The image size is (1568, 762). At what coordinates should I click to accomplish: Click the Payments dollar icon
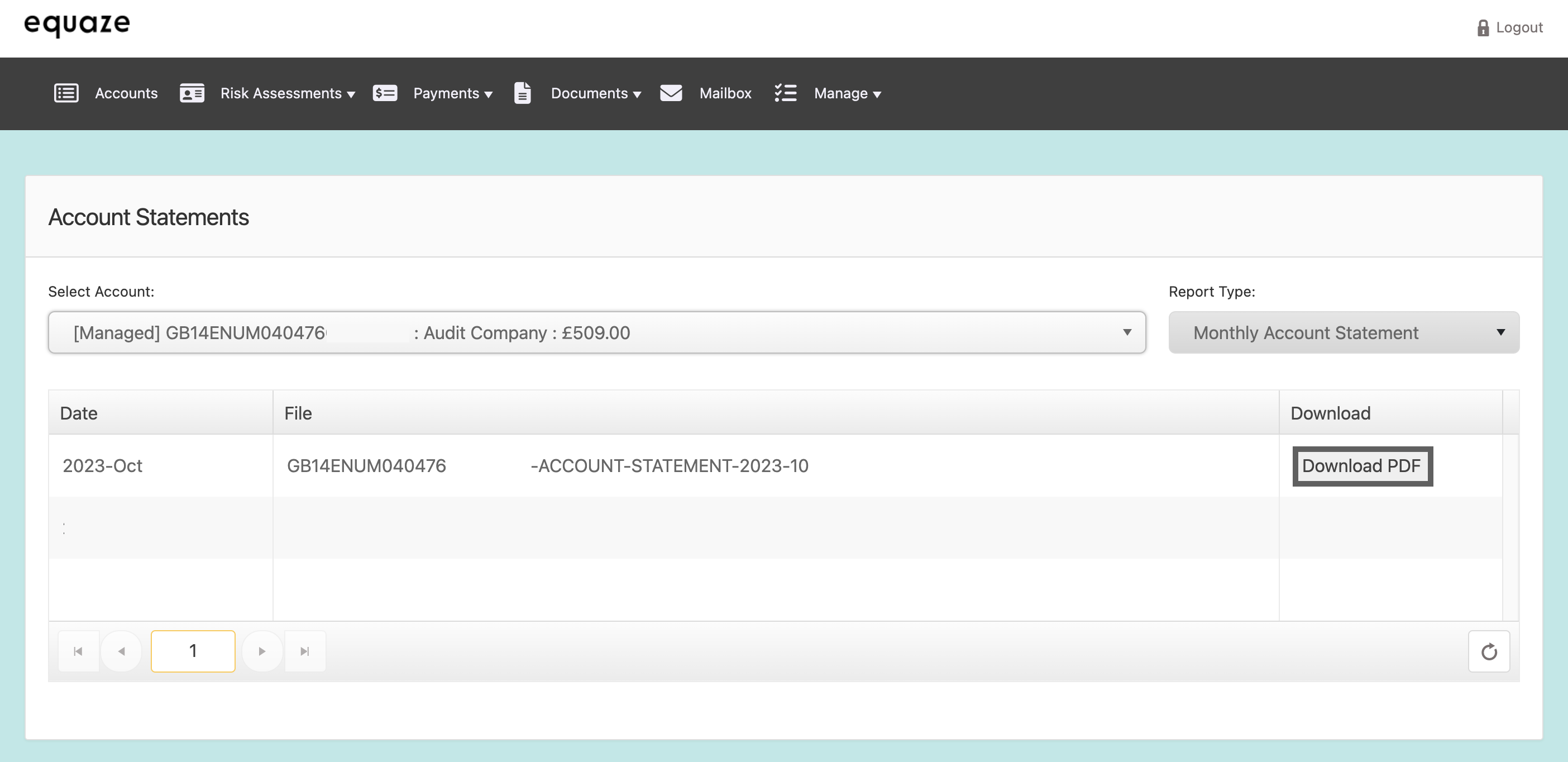click(385, 93)
